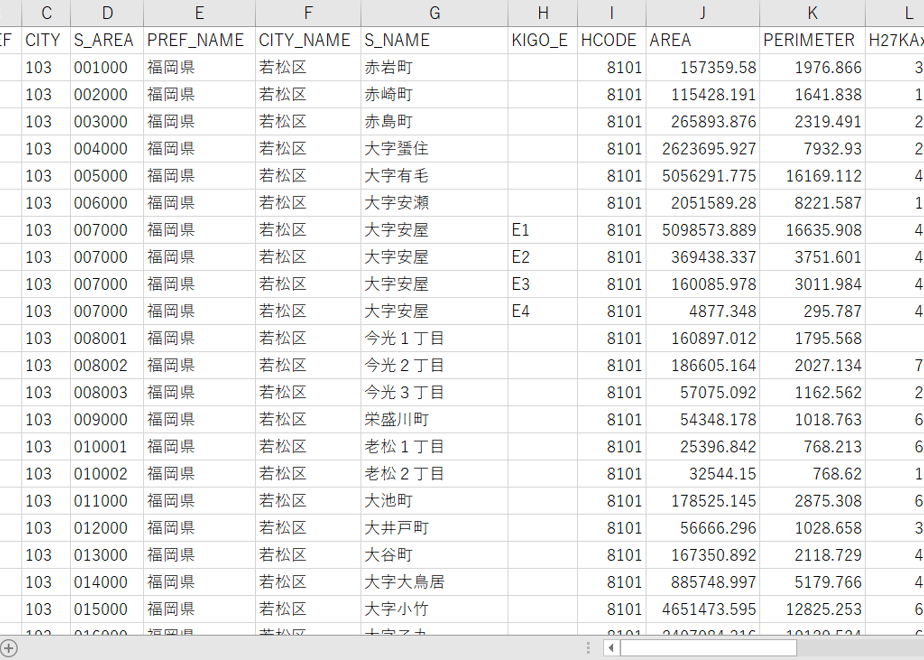Select cell containing 今光２丁目

434,365
